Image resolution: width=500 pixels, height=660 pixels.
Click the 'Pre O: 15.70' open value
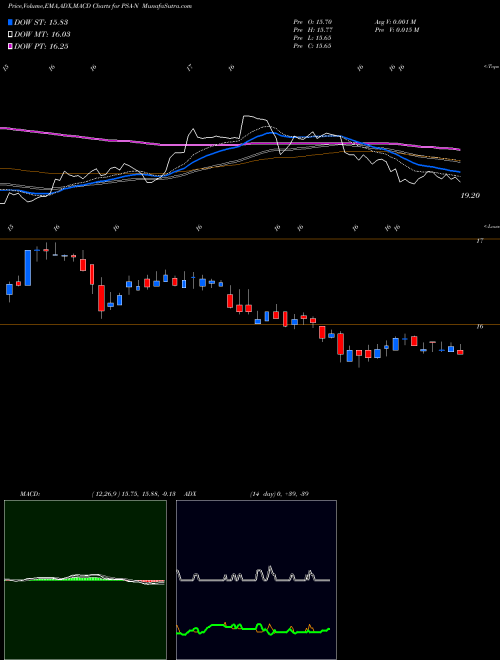pos(314,21)
